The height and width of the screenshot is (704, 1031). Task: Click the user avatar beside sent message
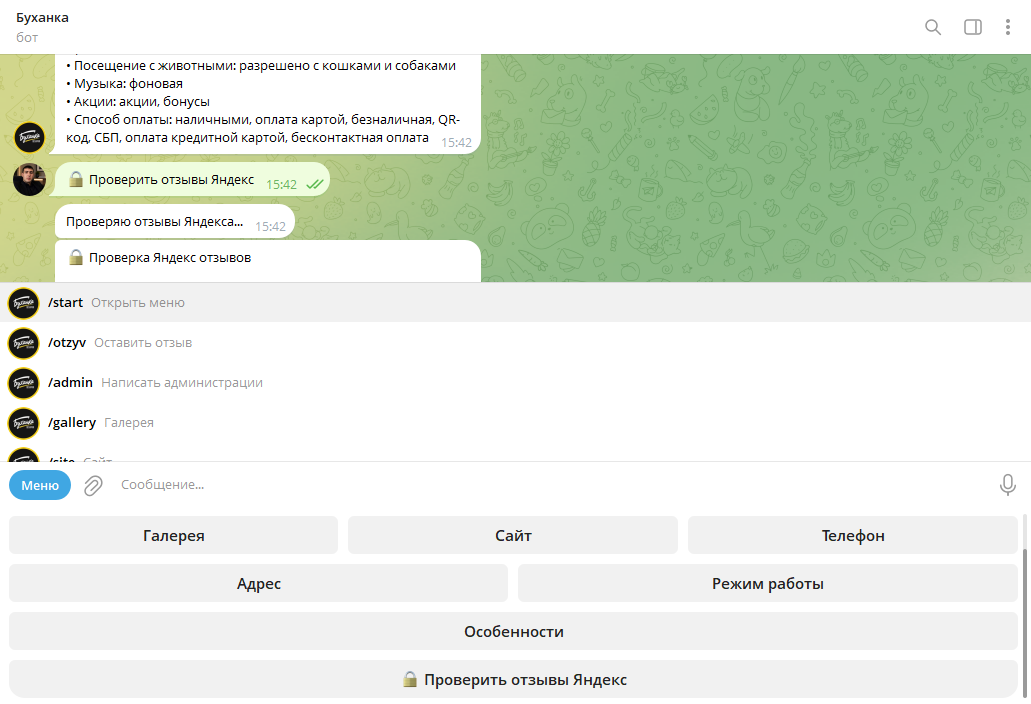pyautogui.click(x=30, y=179)
